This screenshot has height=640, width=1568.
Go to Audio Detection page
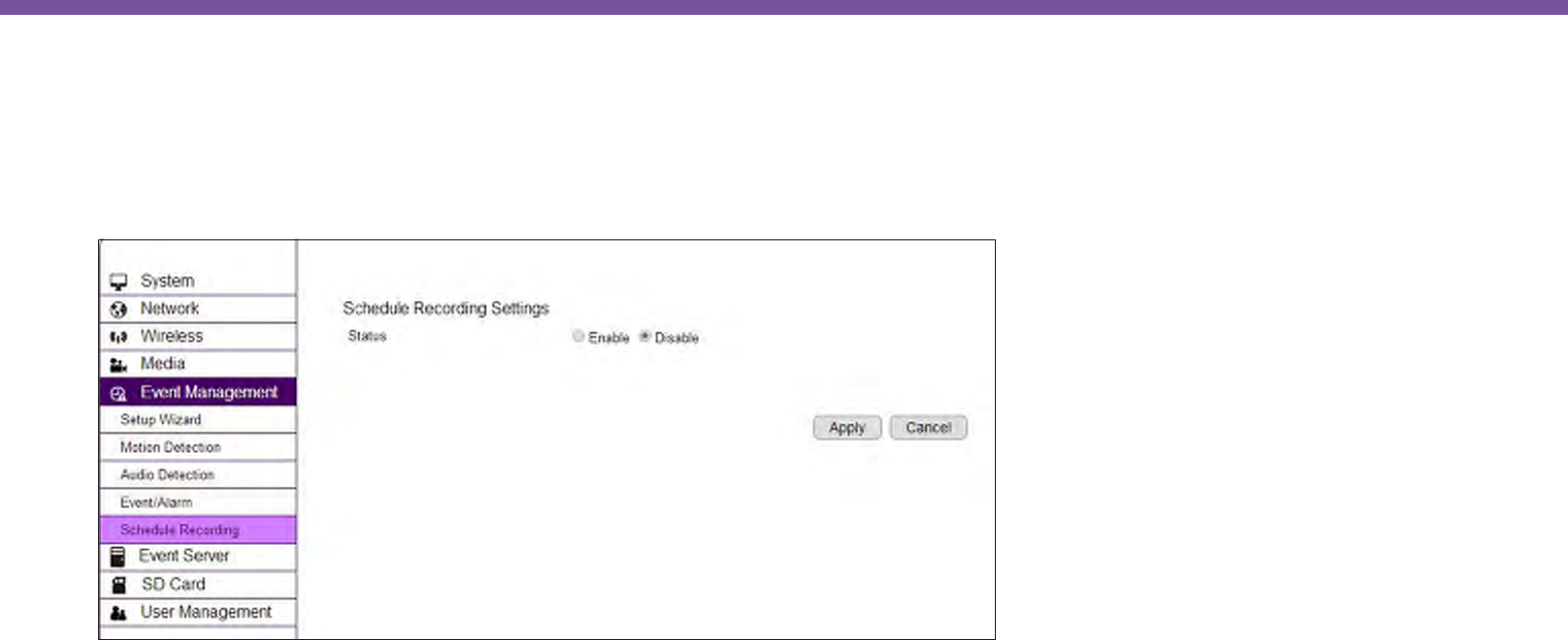pyautogui.click(x=198, y=475)
